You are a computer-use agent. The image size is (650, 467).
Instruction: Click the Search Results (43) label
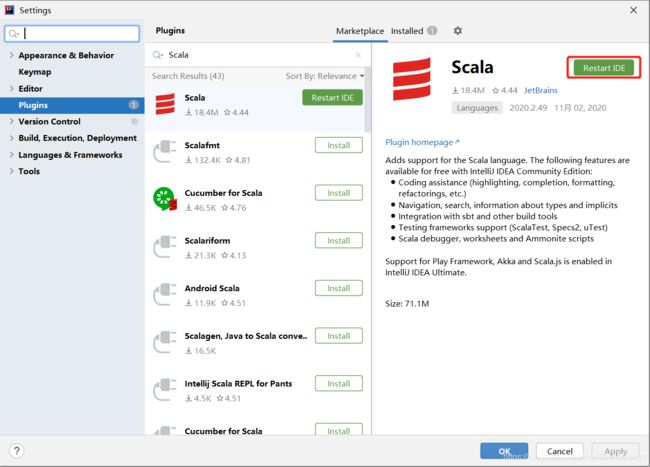(x=188, y=76)
